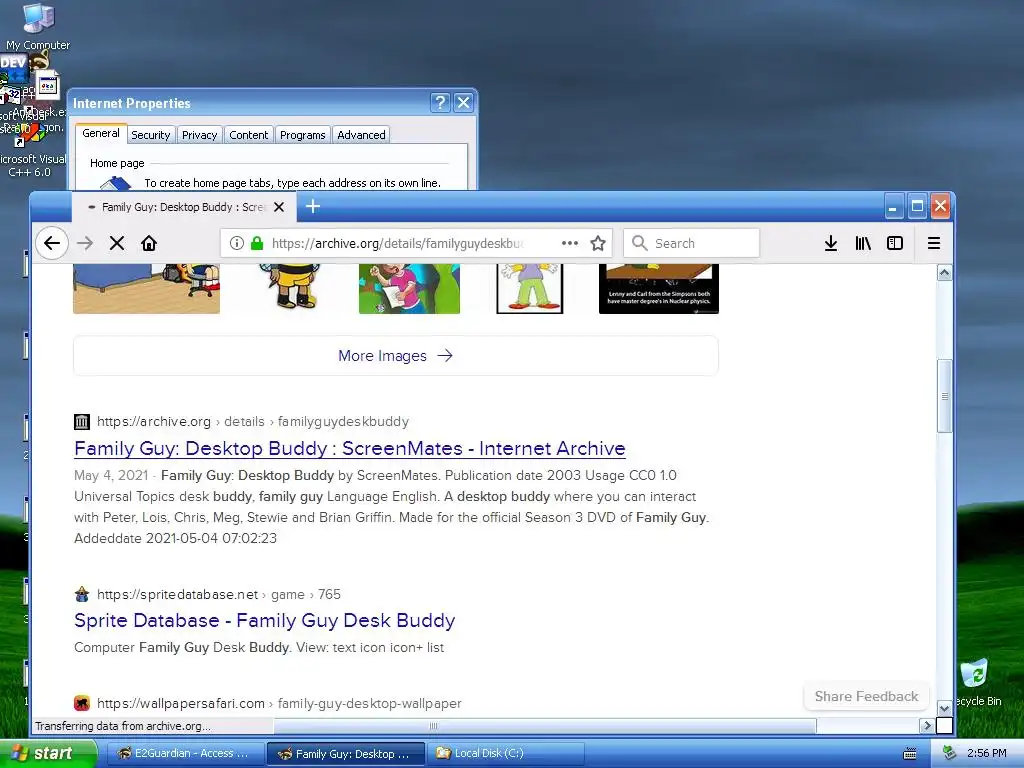Open the bedroom scene image thumbnail
Screen dimensions: 1024x768
(x=146, y=288)
